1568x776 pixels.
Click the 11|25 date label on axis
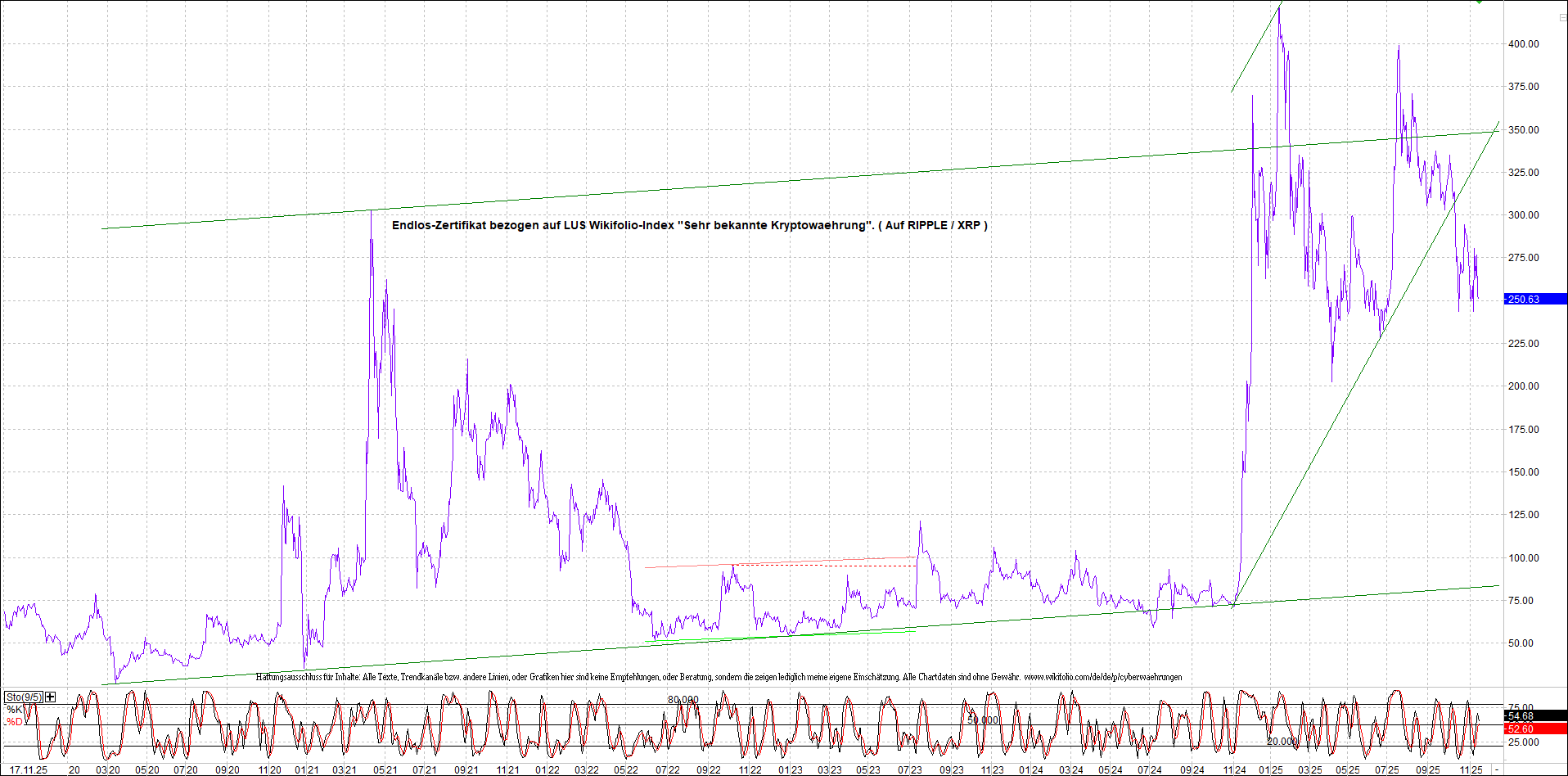tap(1471, 769)
